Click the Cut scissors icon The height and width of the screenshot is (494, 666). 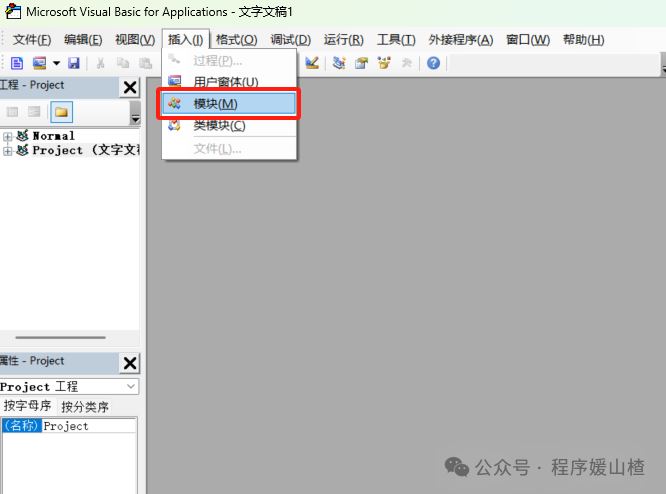coord(100,63)
